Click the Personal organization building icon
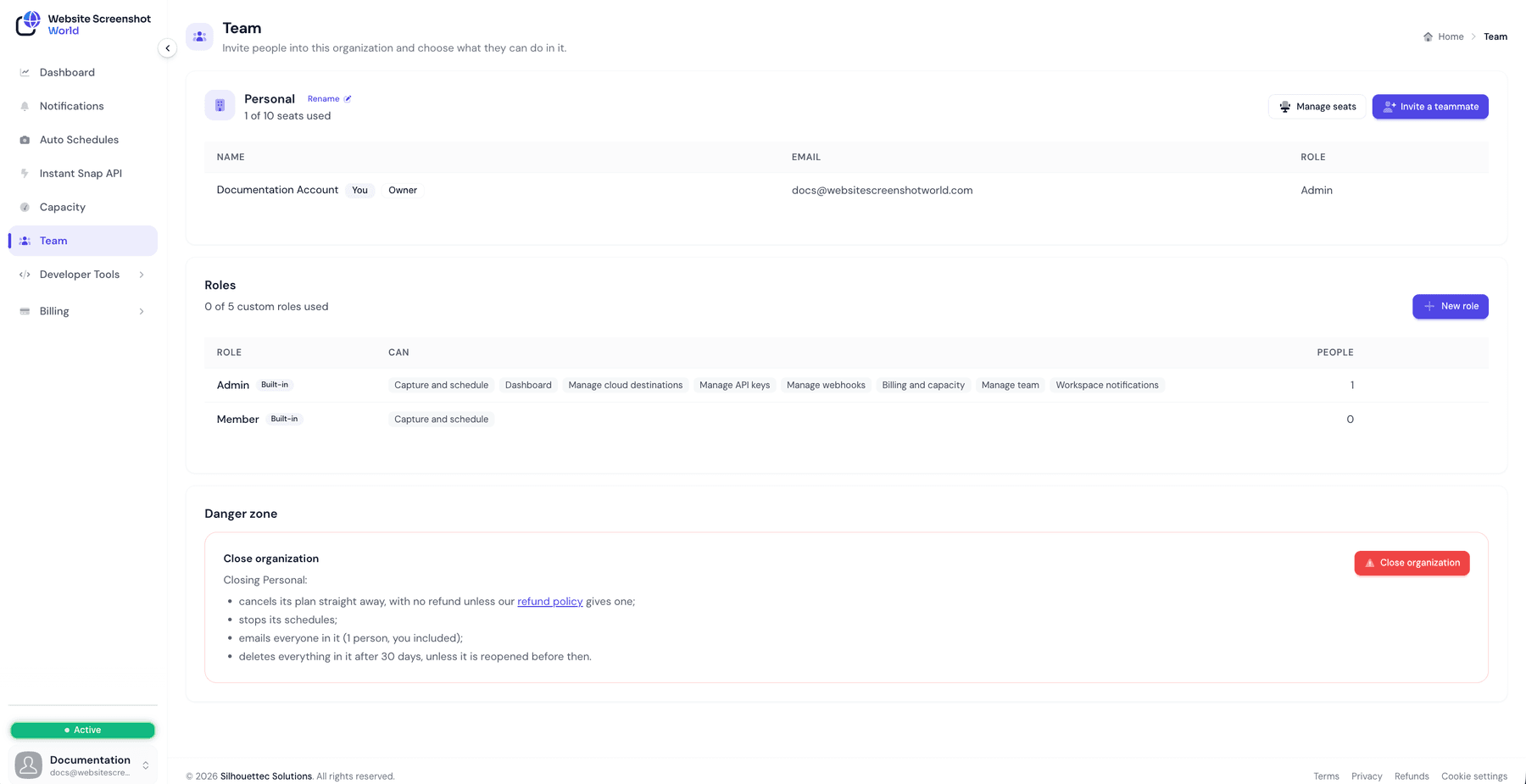 (220, 105)
